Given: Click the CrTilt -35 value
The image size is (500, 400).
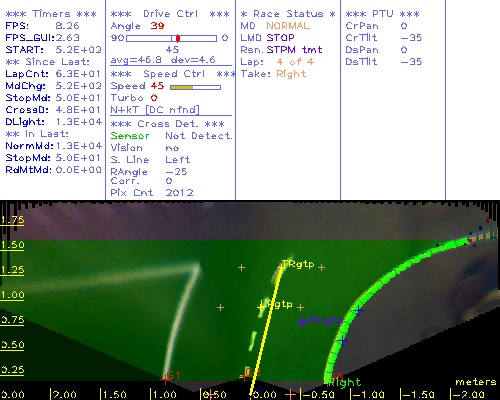Looking at the screenshot, I should coord(411,38).
